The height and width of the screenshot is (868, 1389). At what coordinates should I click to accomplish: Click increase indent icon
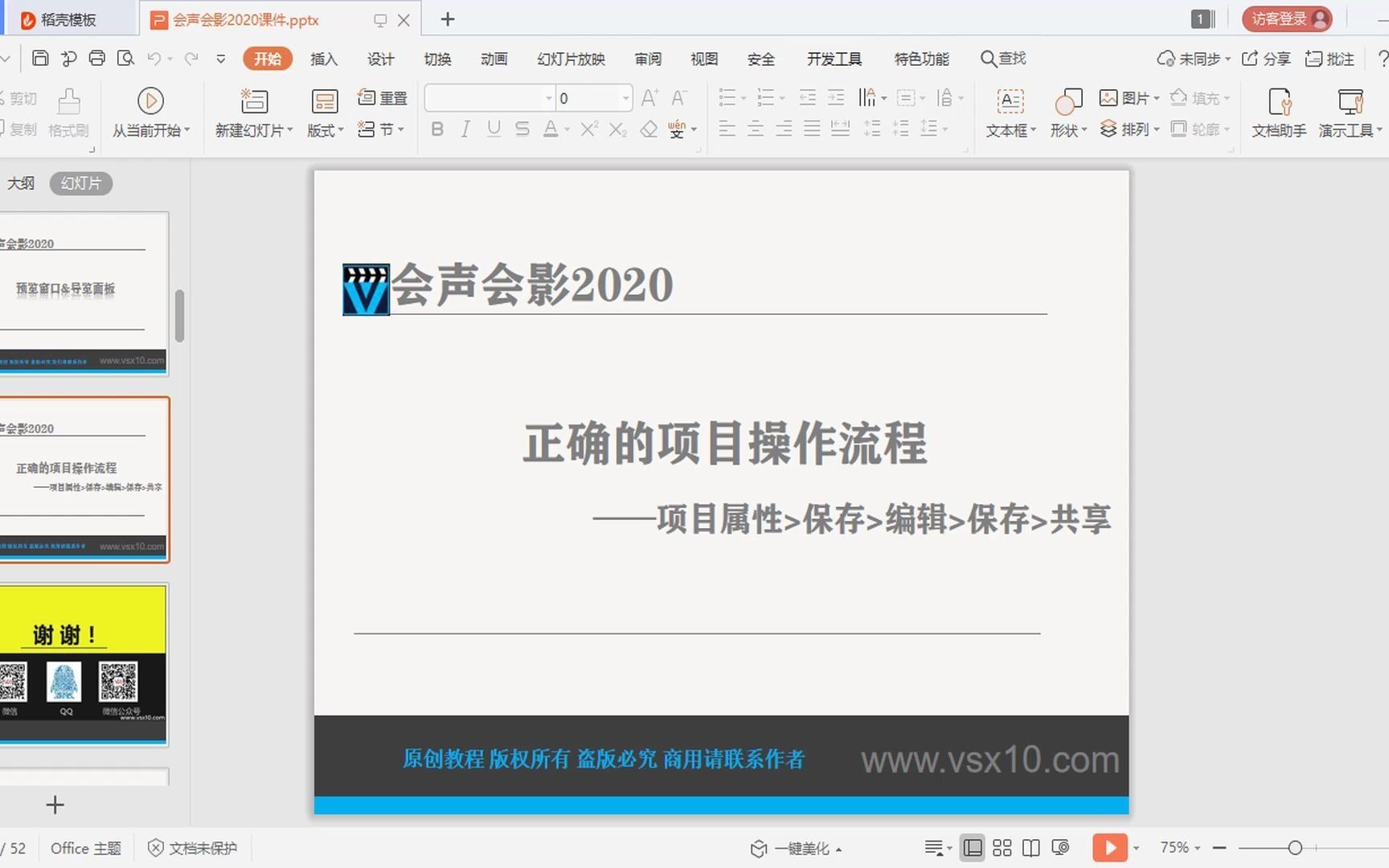pos(836,98)
